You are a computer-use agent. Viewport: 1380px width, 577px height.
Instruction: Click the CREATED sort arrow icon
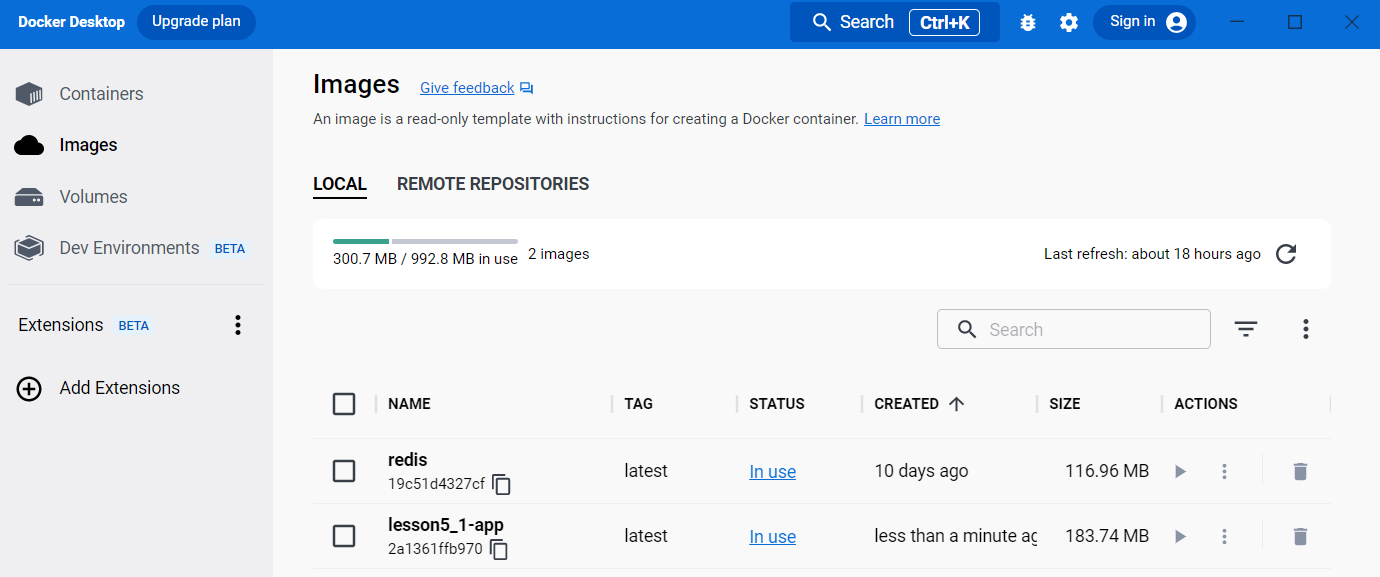click(956, 404)
